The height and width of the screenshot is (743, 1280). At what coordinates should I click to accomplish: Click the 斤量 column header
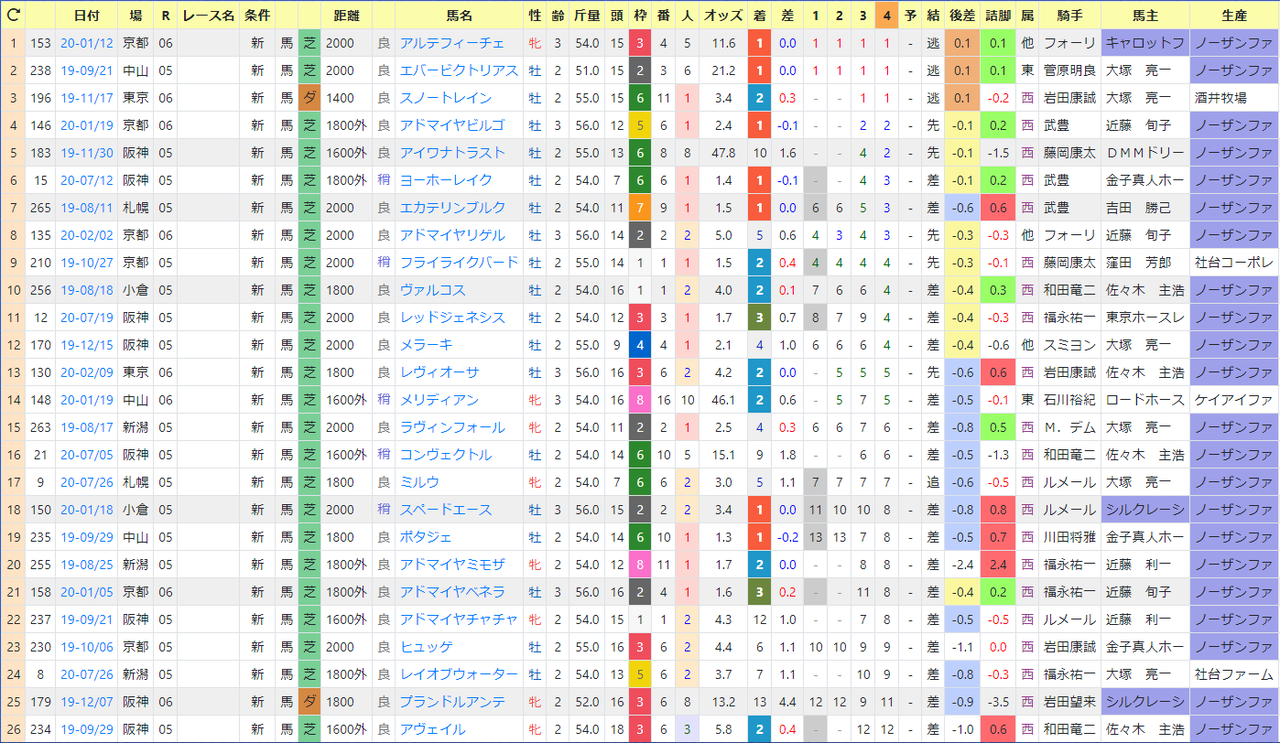point(587,16)
